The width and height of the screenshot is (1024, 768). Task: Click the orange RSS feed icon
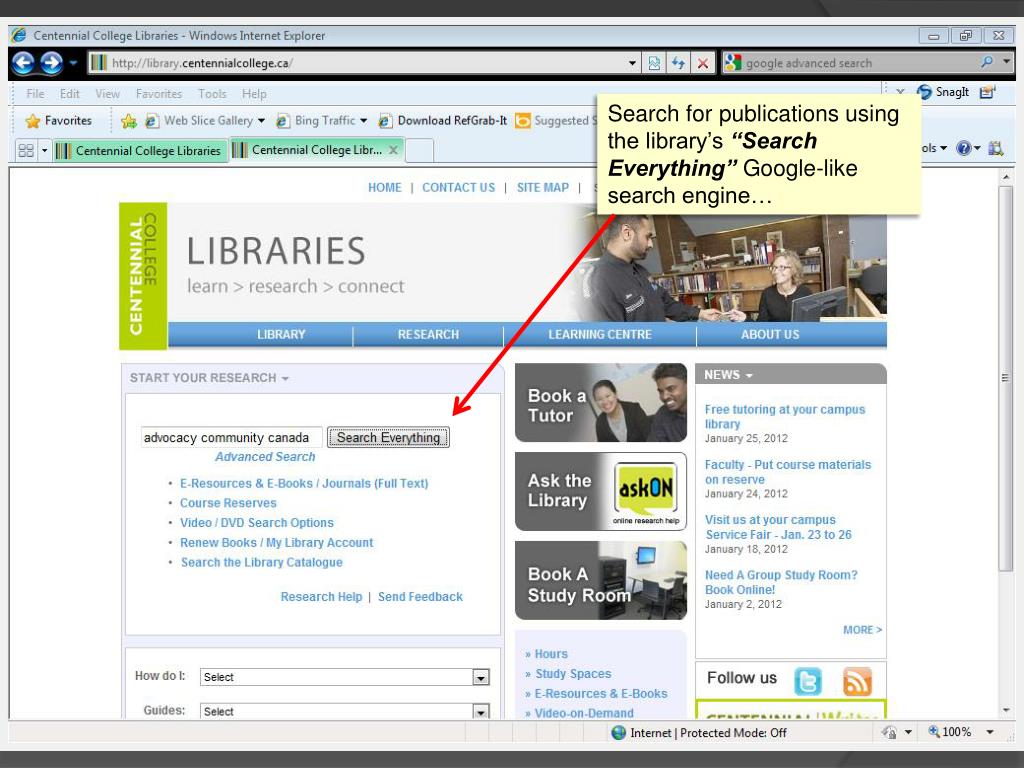pos(857,681)
